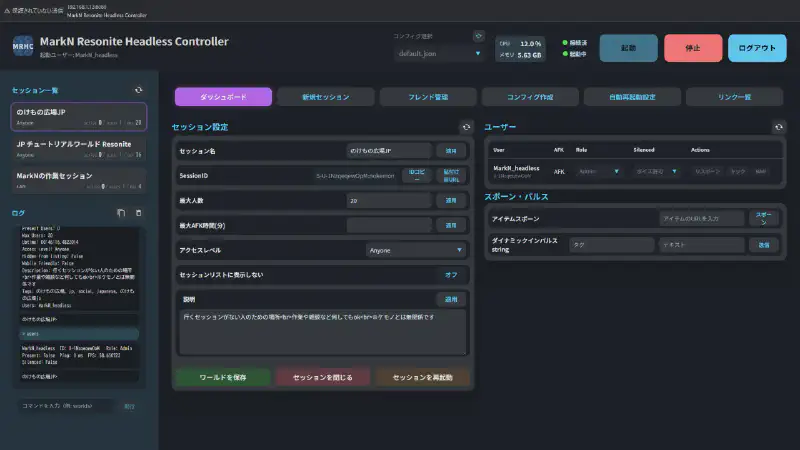Screen dimensions: 800x450
Task: Click the AFK status cell for MarkN_headless
Action: coord(559,171)
